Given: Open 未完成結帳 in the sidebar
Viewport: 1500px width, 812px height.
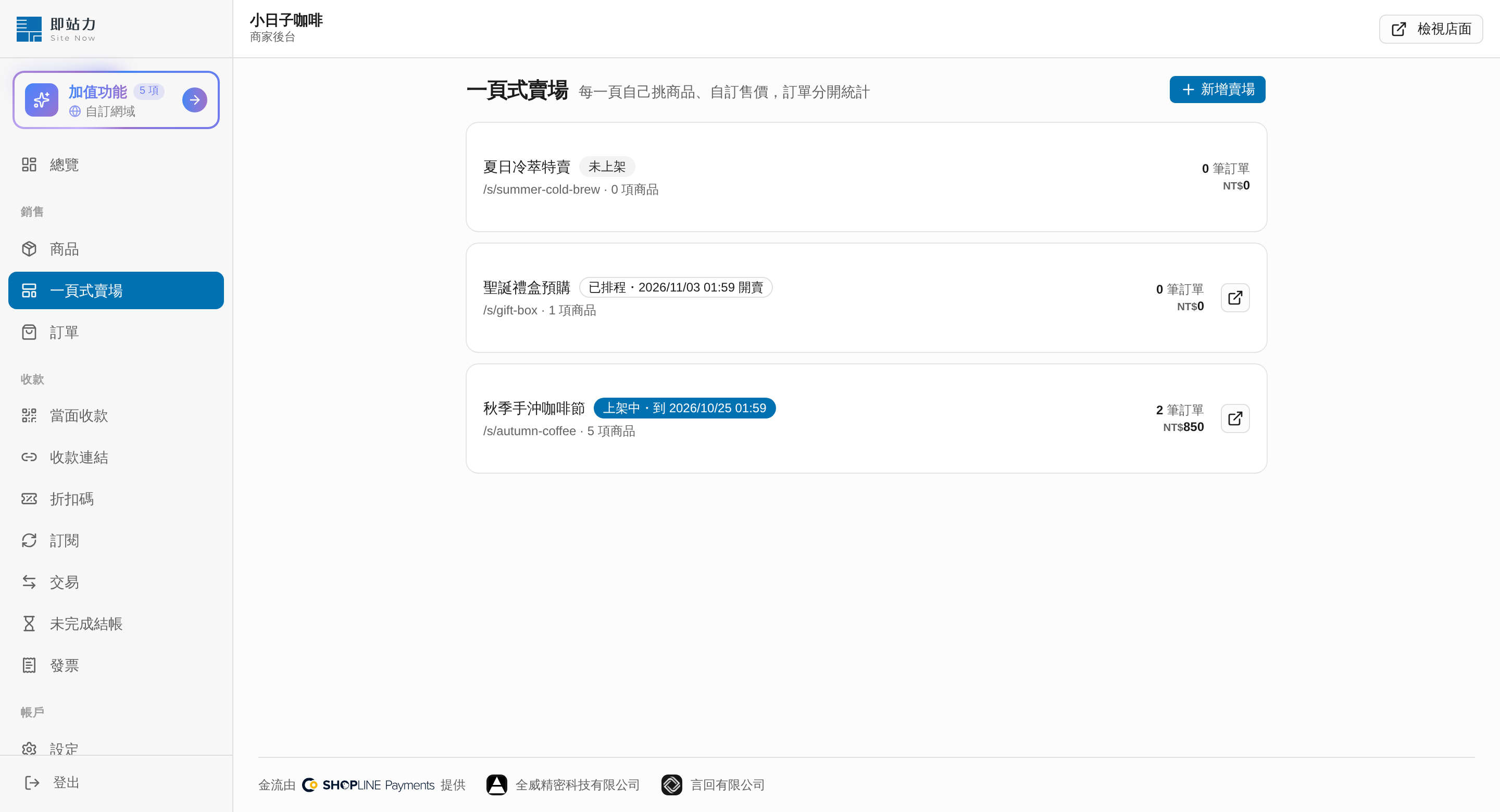Looking at the screenshot, I should click(116, 624).
